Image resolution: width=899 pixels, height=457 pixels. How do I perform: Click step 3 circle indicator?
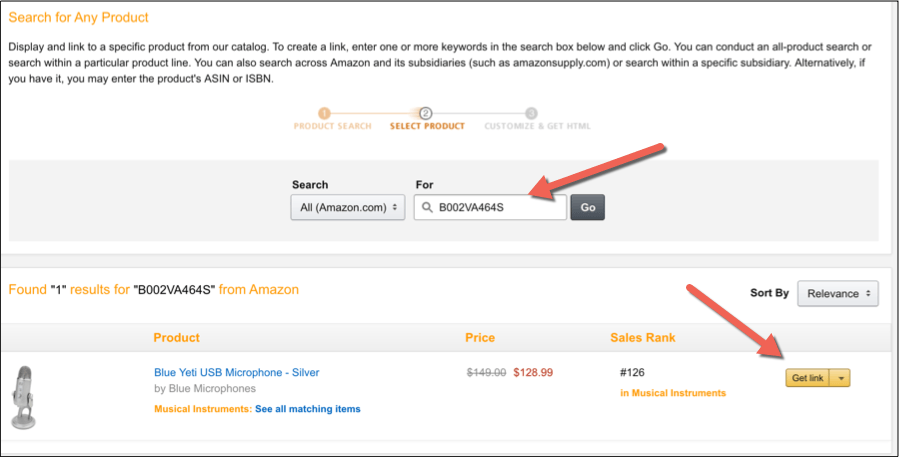pos(531,113)
